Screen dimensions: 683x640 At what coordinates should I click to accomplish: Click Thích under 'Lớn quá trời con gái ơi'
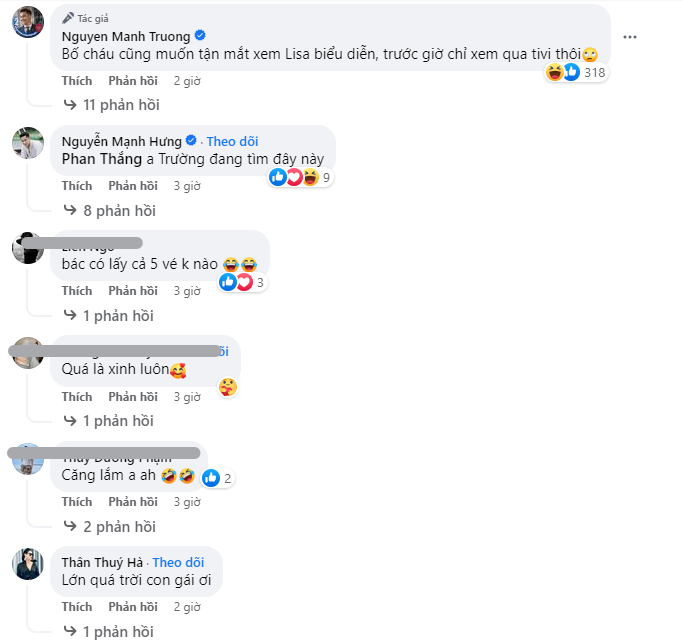coord(76,607)
